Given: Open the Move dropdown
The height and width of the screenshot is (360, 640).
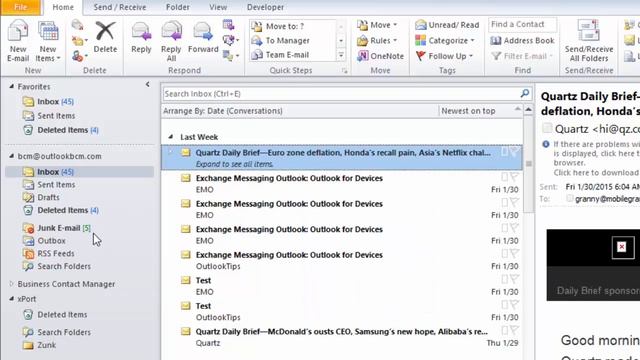Looking at the screenshot, I should (377, 25).
